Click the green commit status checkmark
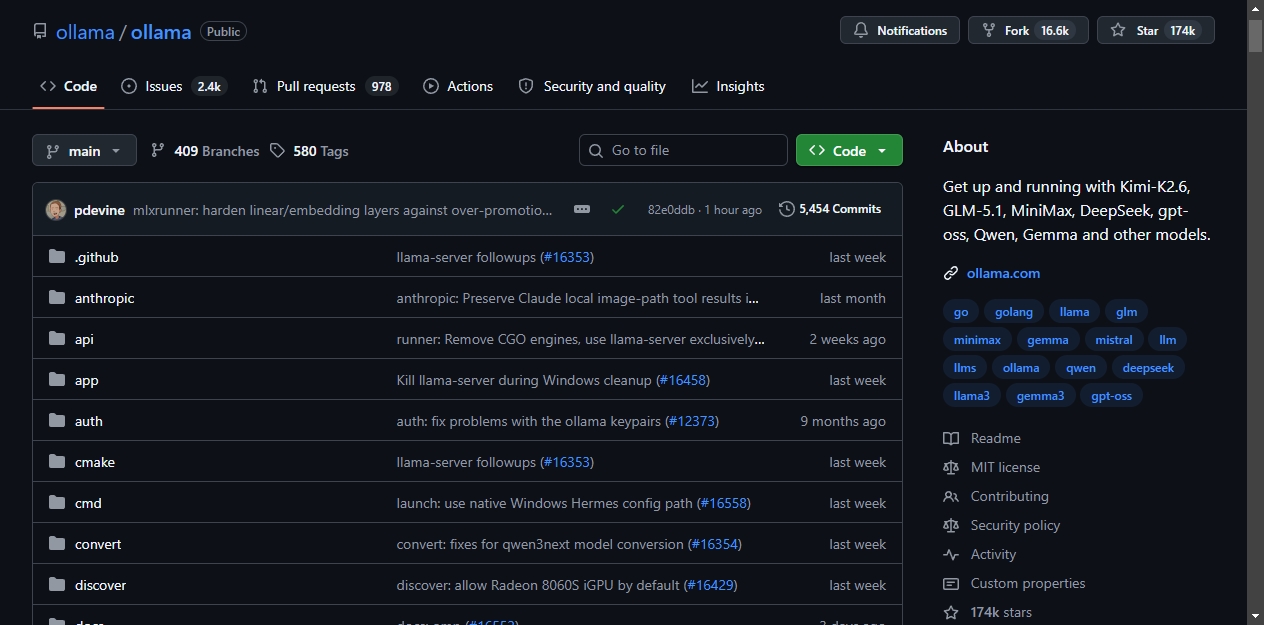The image size is (1264, 625). coord(618,209)
